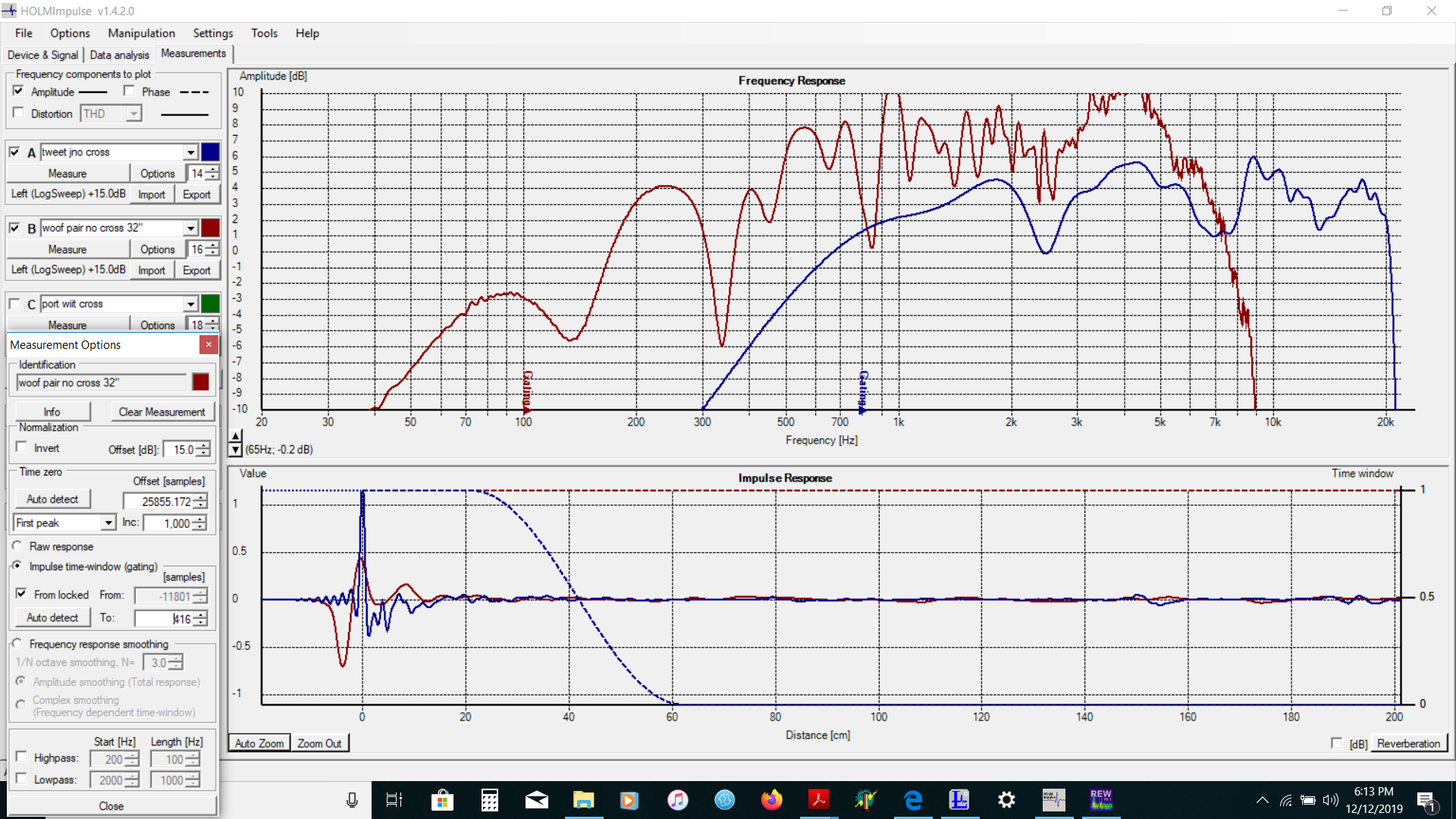The image size is (1456, 819).
Task: Select Frequency response smoothing radio button
Action: [17, 644]
